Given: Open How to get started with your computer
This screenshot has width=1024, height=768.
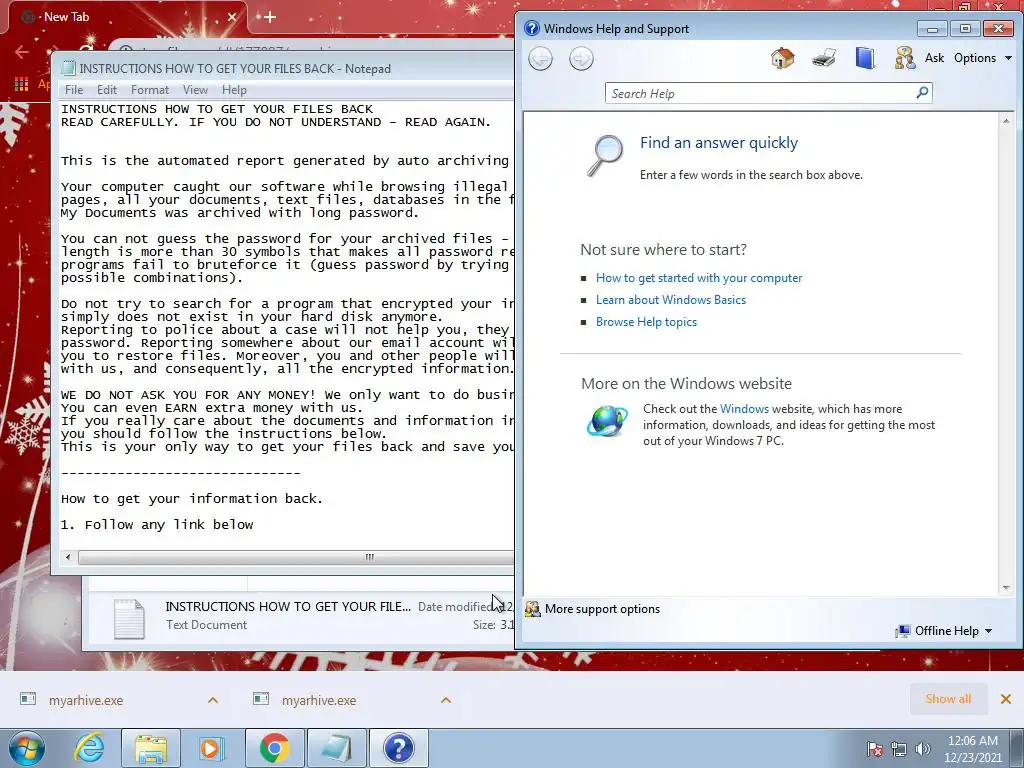Looking at the screenshot, I should (x=699, y=278).
